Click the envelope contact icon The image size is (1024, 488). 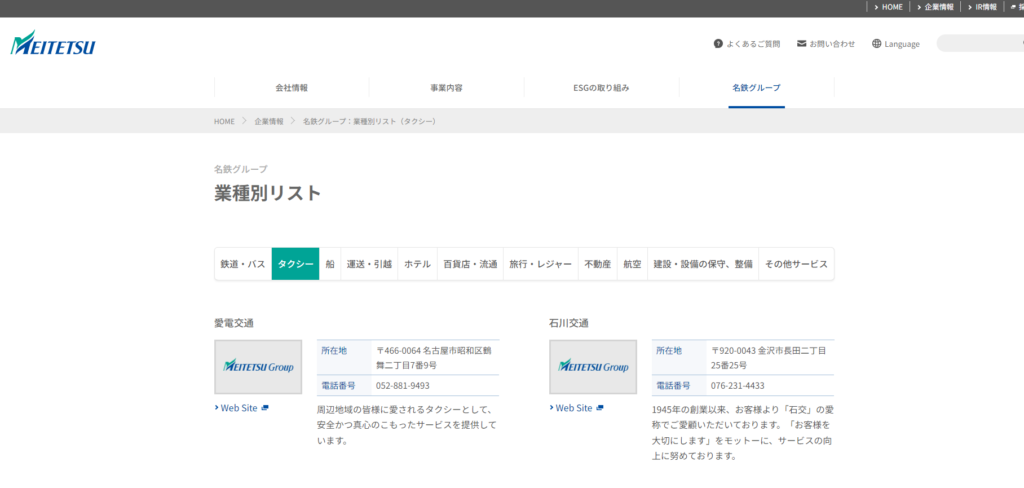click(x=802, y=44)
